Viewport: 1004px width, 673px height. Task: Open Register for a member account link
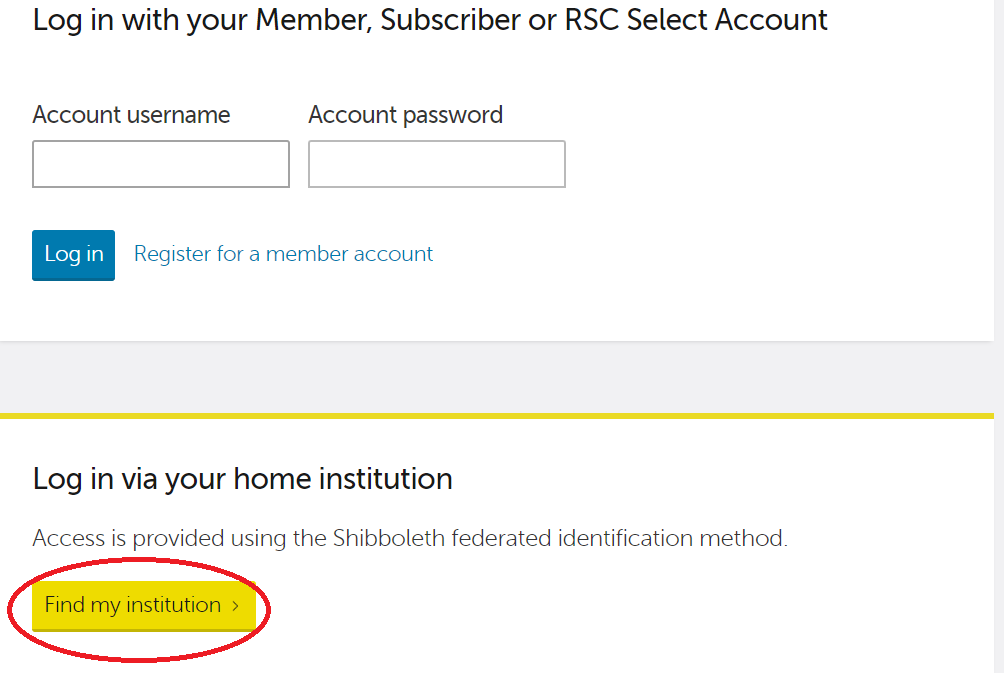pos(283,254)
